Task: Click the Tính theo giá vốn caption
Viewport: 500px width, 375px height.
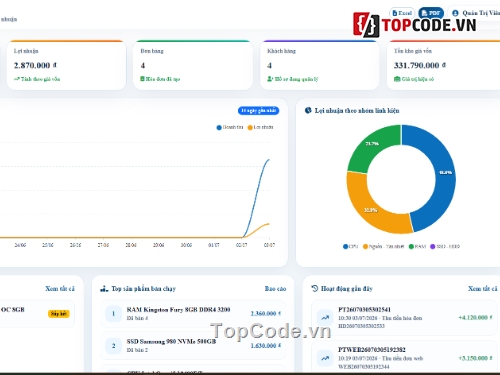Action: click(x=40, y=79)
